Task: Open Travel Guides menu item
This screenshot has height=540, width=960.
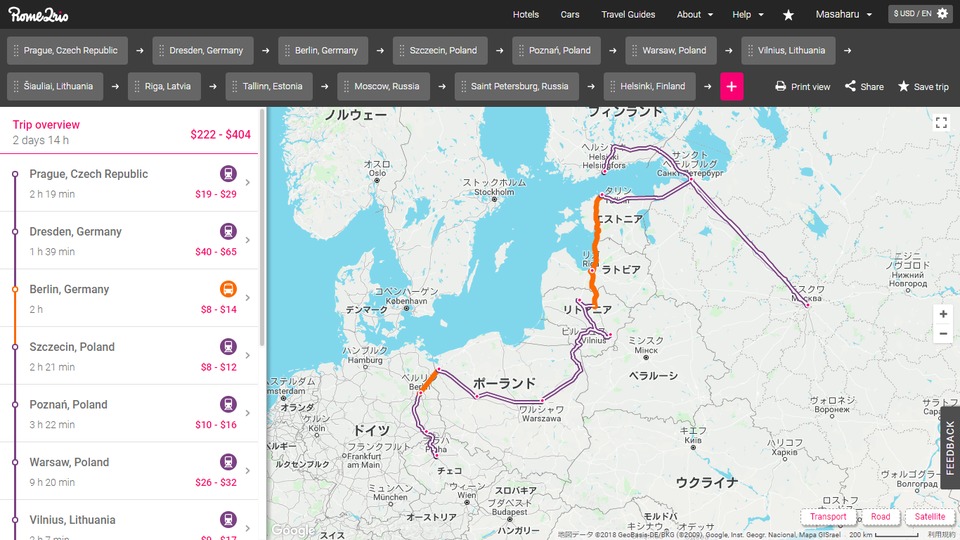Action: pyautogui.click(x=628, y=14)
